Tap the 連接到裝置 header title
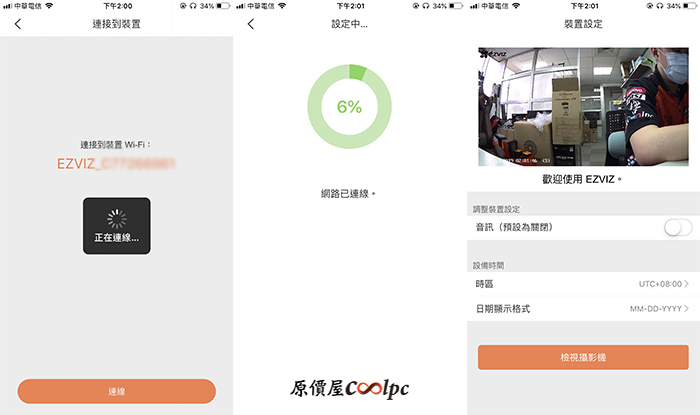The width and height of the screenshot is (700, 415). point(117,24)
